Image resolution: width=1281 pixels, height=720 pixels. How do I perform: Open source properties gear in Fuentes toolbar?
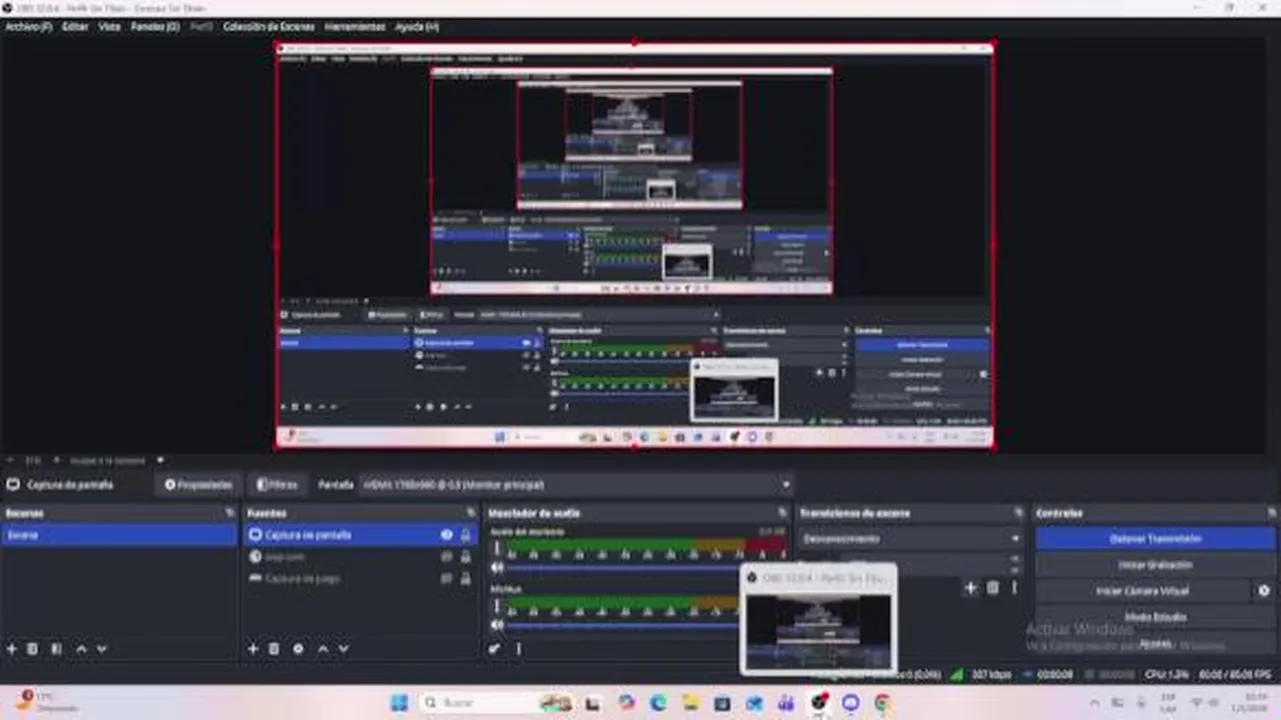point(298,649)
